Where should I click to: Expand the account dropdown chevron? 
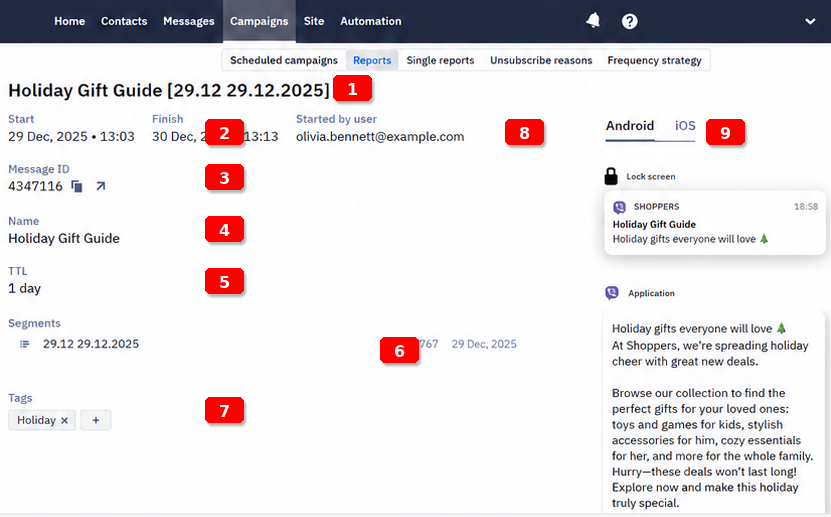(810, 22)
